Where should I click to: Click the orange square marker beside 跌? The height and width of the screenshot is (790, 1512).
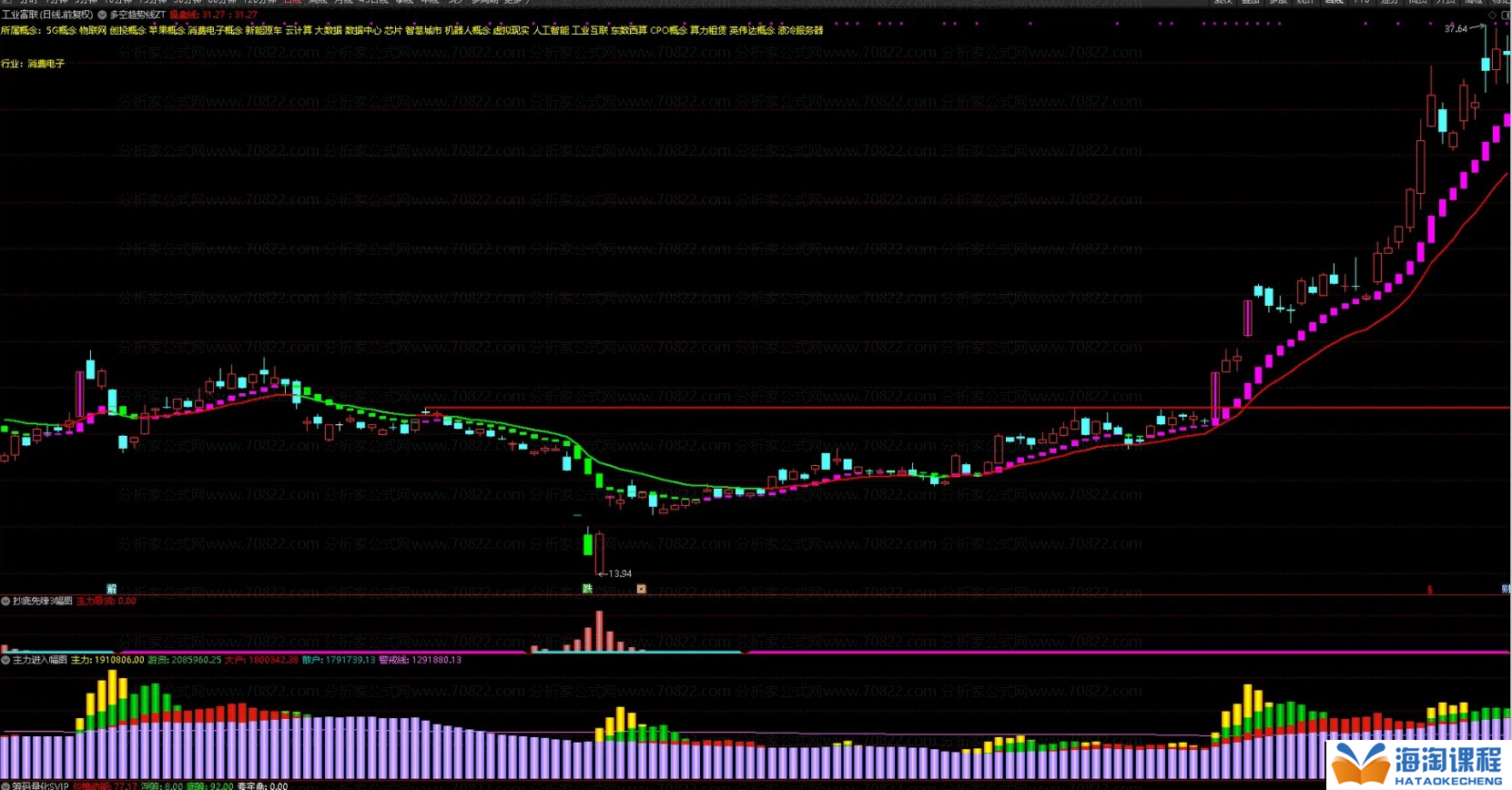(641, 589)
